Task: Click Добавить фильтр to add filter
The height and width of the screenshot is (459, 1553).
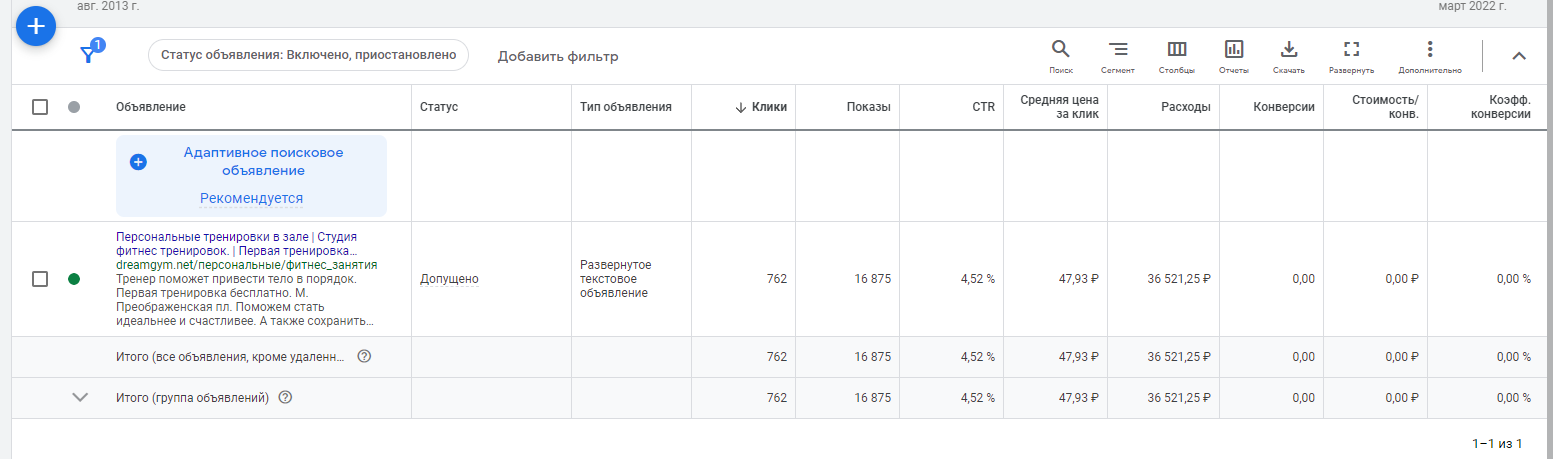Action: [558, 56]
